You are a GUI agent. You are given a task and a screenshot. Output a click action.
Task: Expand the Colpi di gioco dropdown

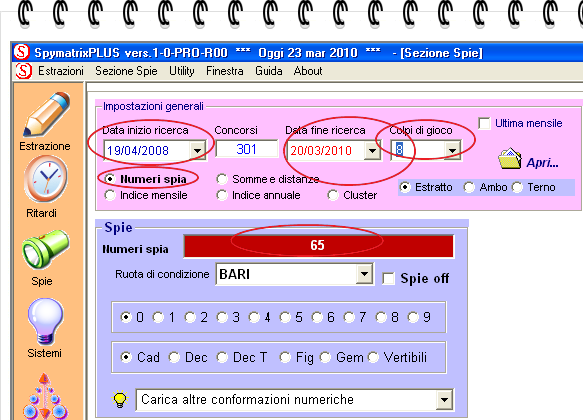pos(452,150)
